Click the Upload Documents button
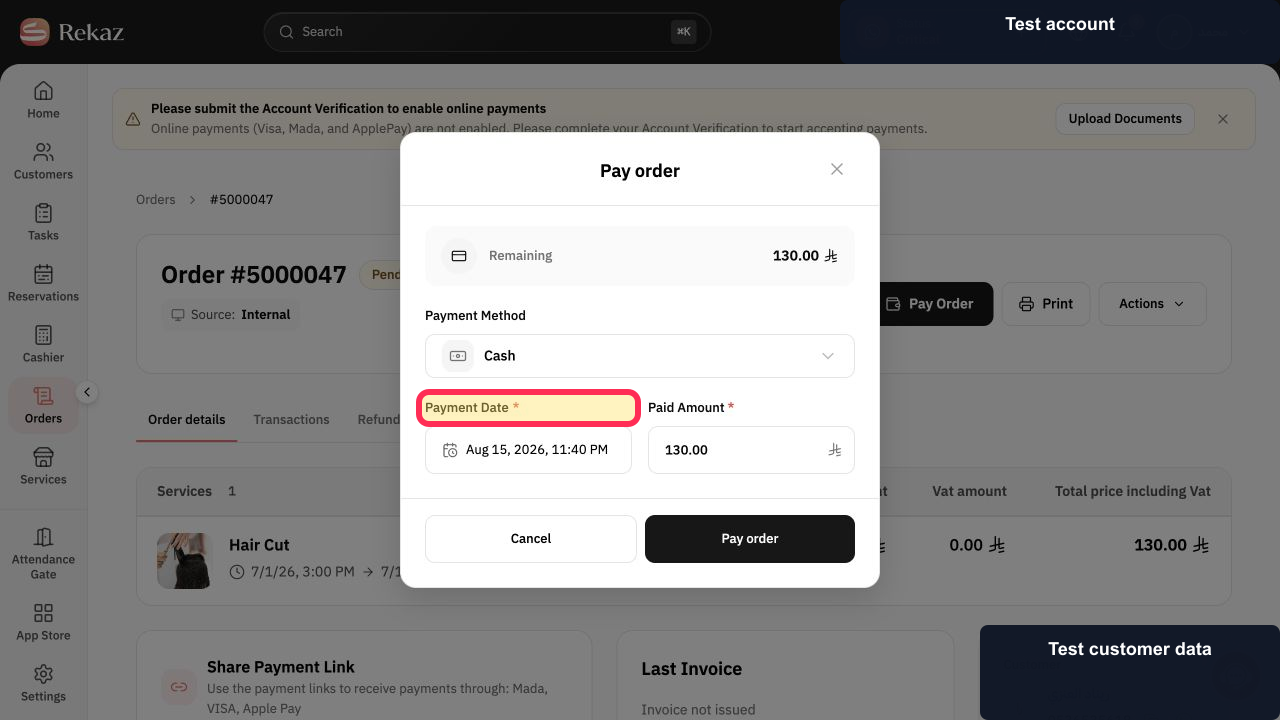Screen dimensions: 1280x720 pyautogui.click(x=1125, y=118)
